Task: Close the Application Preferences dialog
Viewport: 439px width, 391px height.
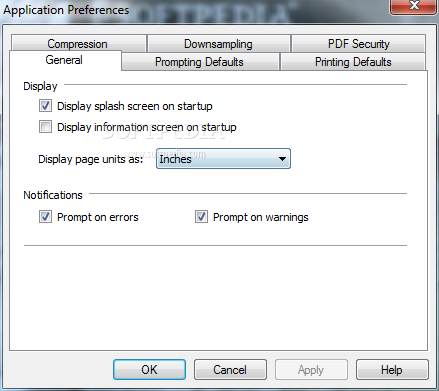Action: (414, 6)
